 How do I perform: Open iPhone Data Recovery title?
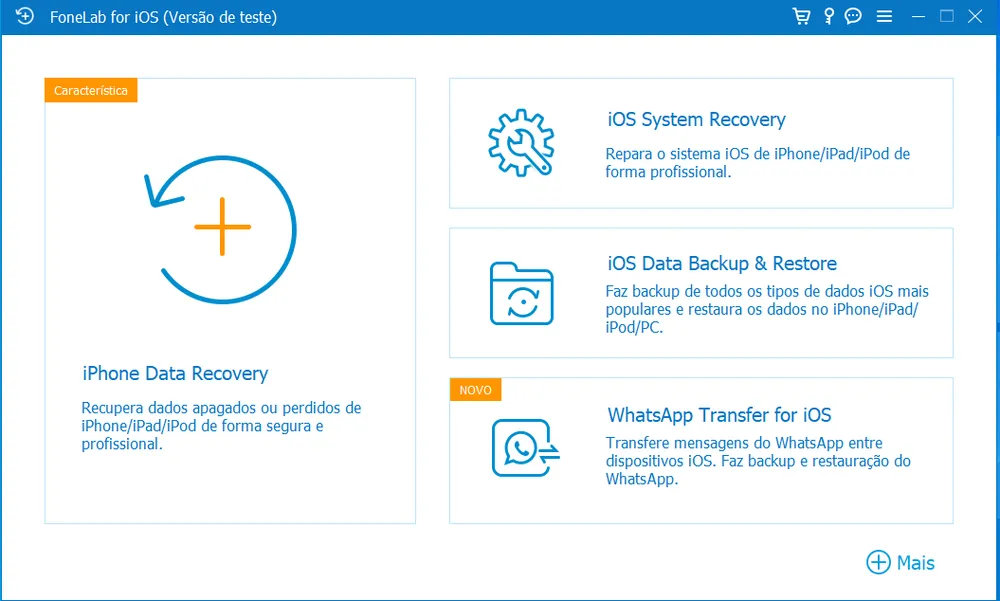pyautogui.click(x=175, y=374)
